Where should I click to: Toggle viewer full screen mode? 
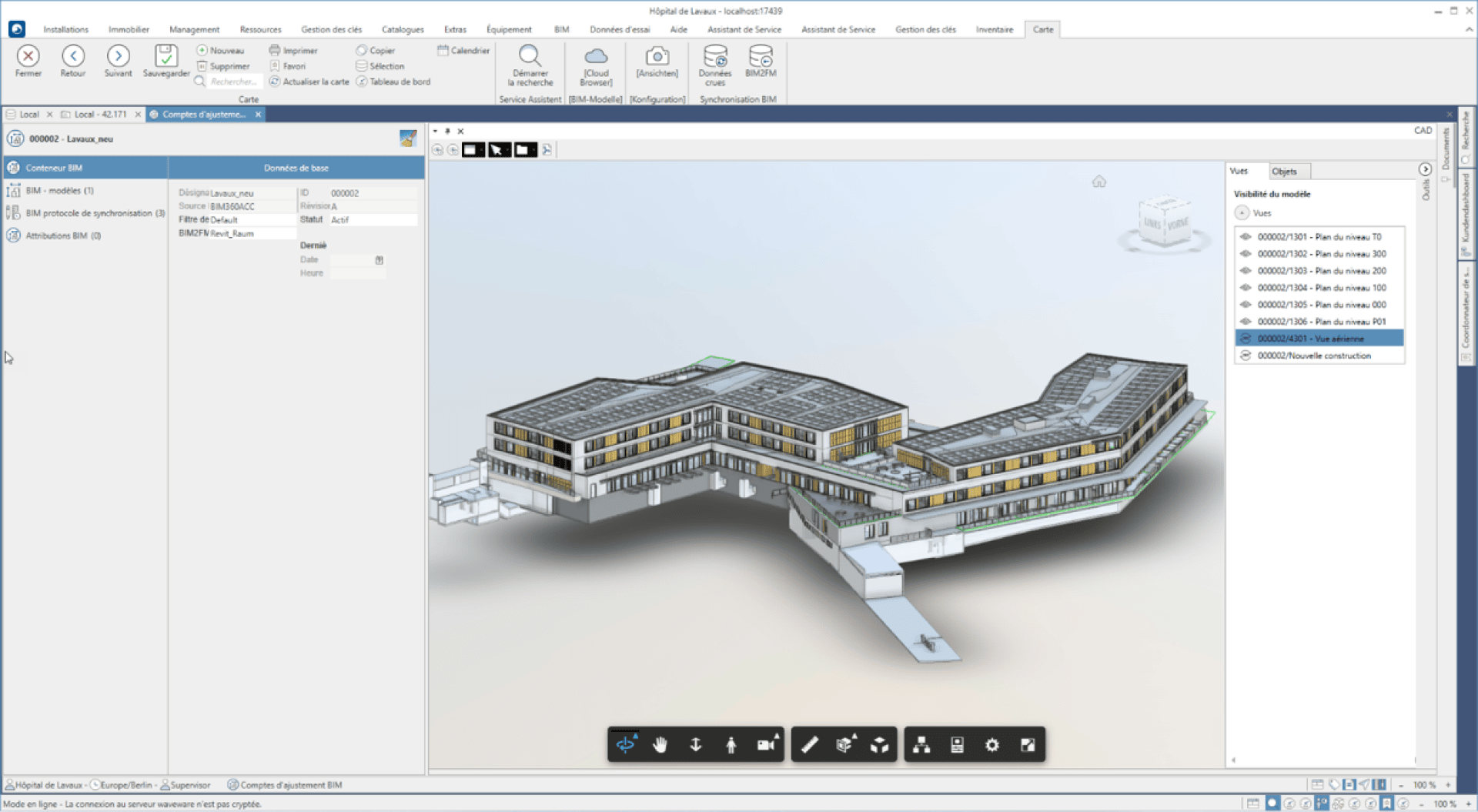click(x=1028, y=745)
